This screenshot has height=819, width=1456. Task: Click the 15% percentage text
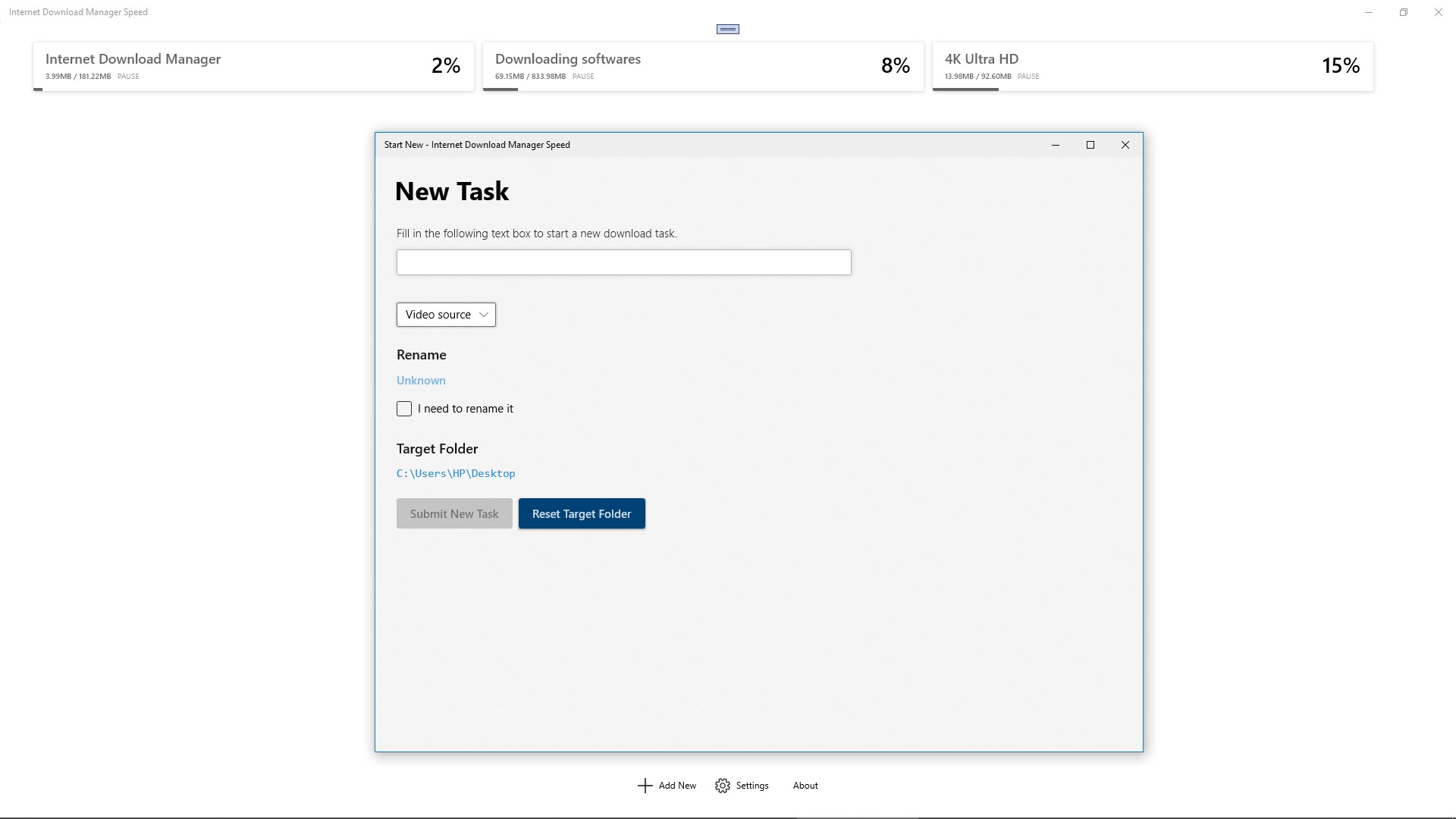click(x=1341, y=66)
